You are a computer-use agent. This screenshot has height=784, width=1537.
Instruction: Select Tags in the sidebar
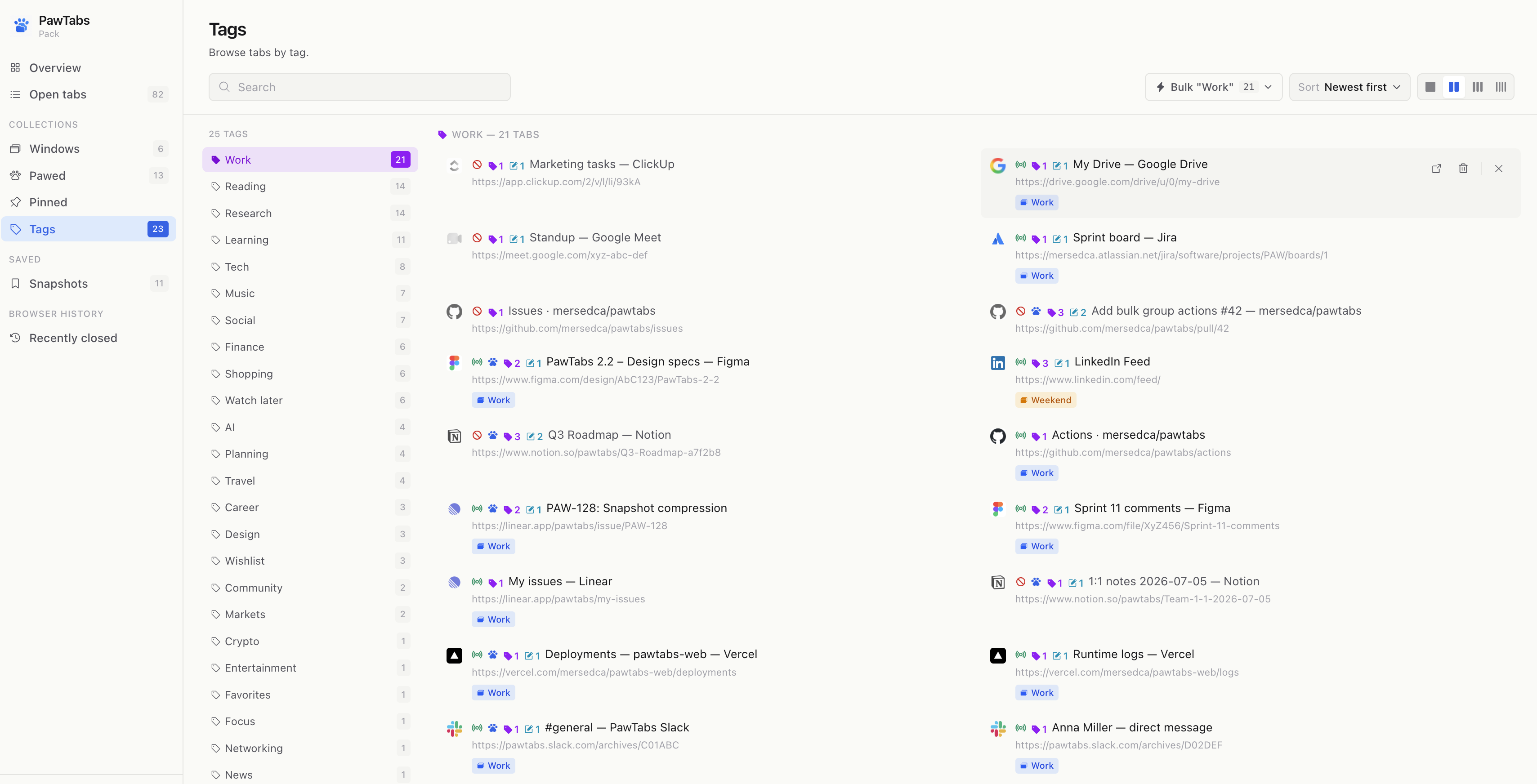88,229
